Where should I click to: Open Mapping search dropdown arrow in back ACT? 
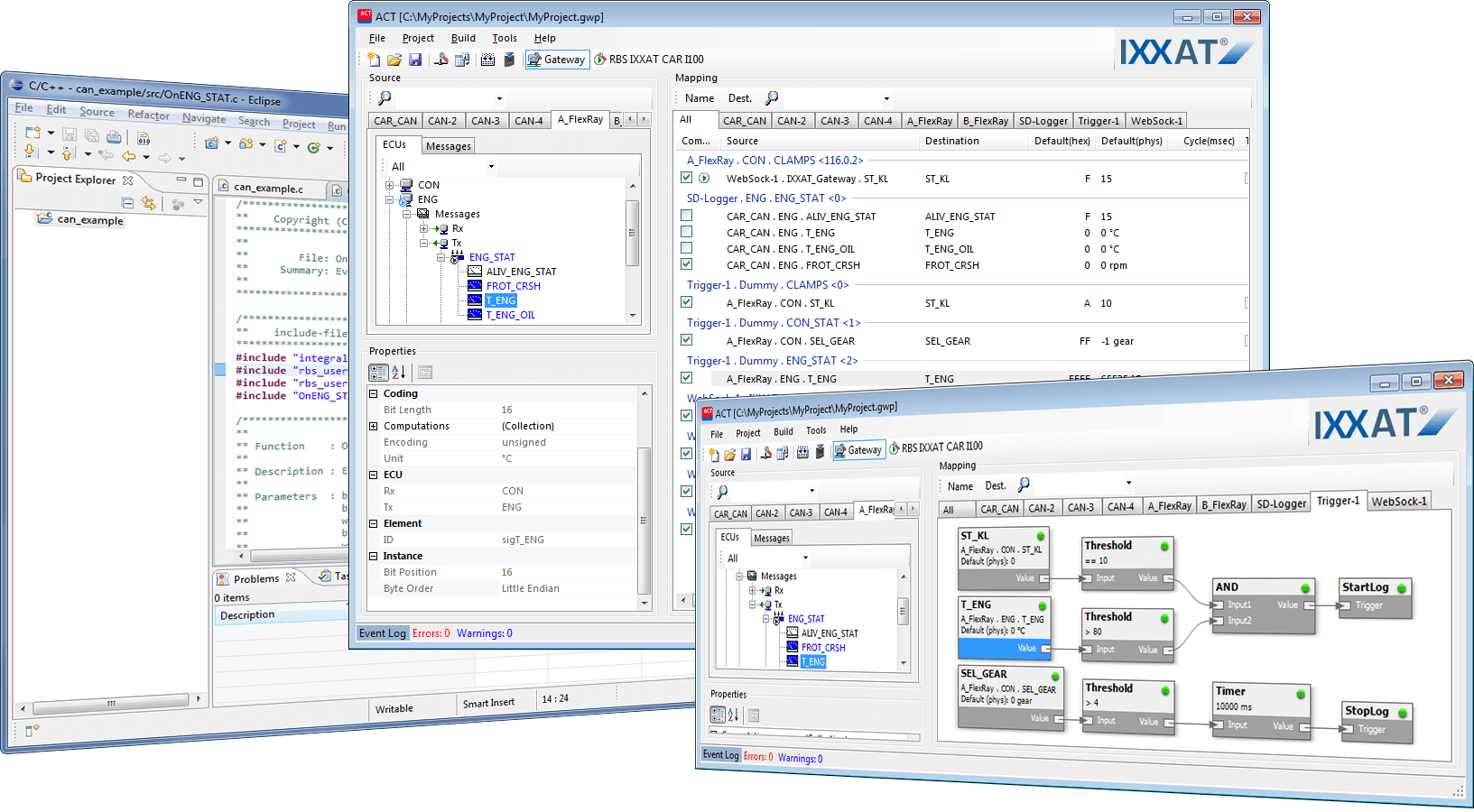[886, 98]
